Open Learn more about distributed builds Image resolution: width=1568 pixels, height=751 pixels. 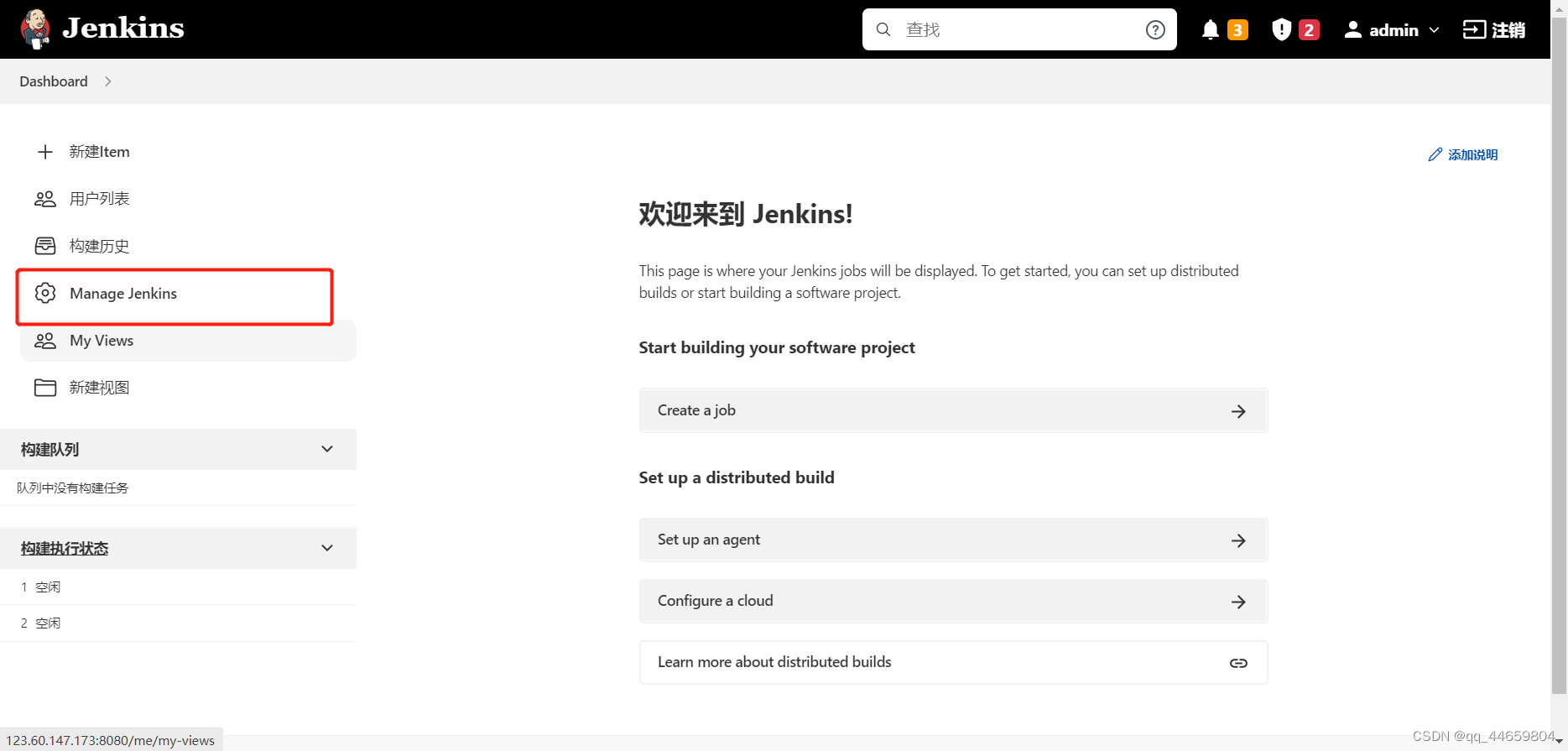953,662
